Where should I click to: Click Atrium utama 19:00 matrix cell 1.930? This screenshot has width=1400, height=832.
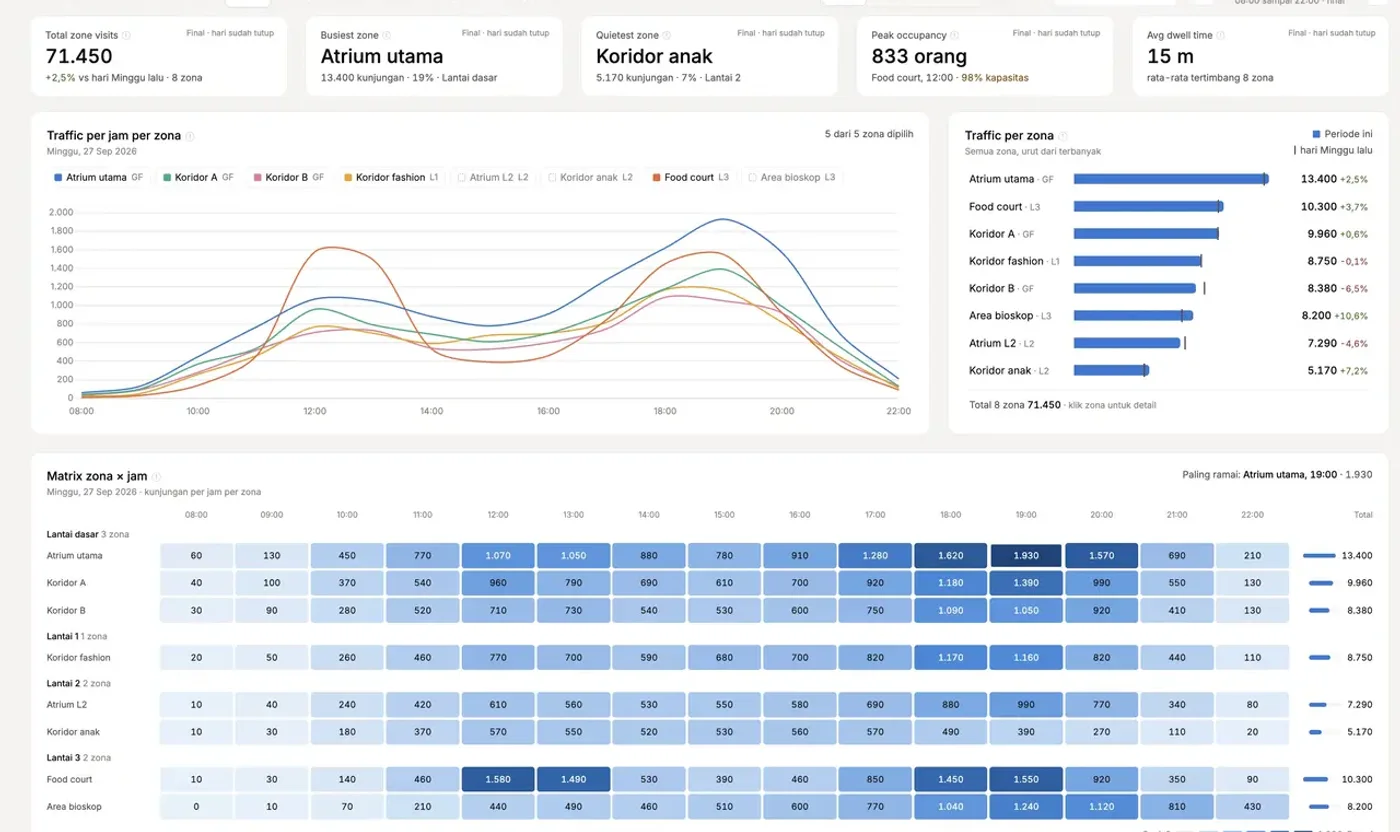click(x=1026, y=556)
